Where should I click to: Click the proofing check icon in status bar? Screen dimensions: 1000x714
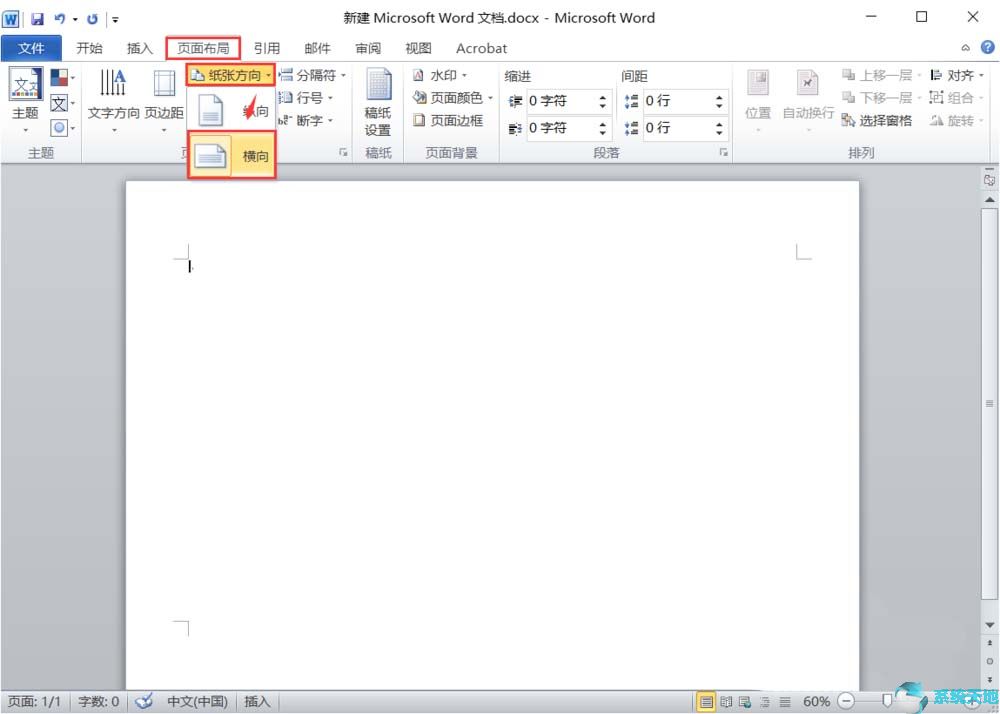[145, 701]
